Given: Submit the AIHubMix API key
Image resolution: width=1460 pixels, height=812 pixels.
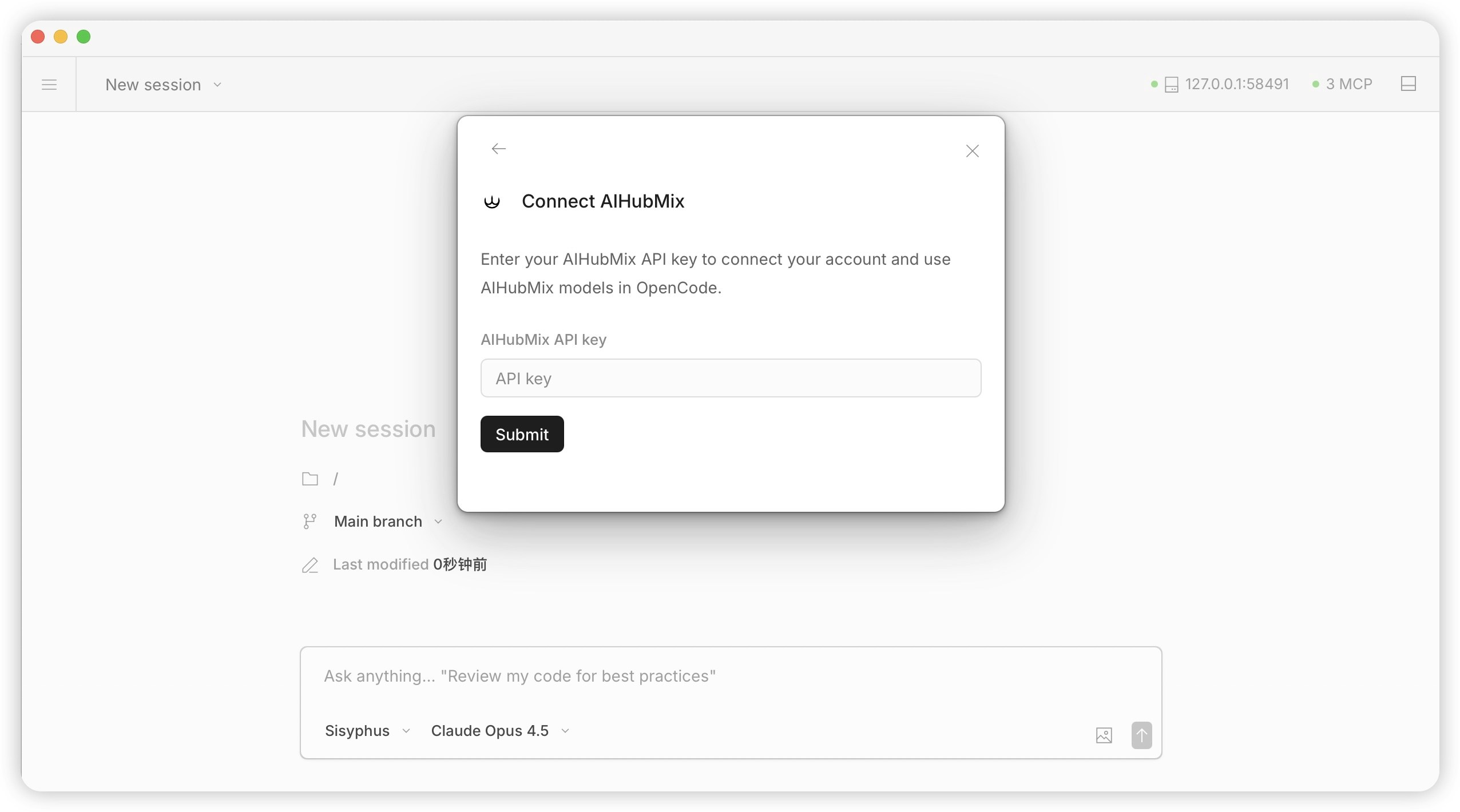Looking at the screenshot, I should tap(521, 434).
